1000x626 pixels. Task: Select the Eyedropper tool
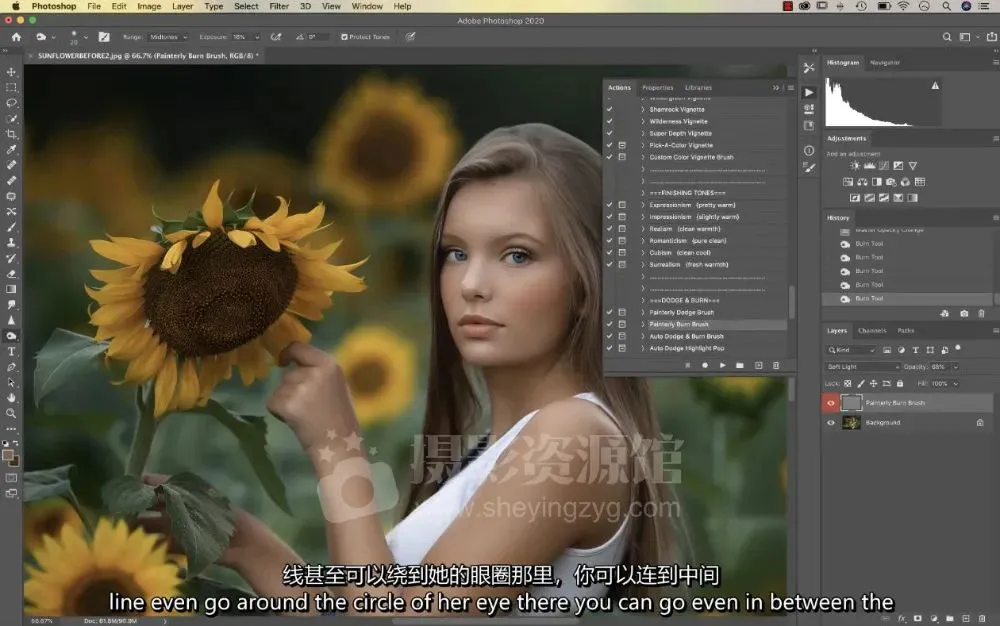click(x=11, y=149)
